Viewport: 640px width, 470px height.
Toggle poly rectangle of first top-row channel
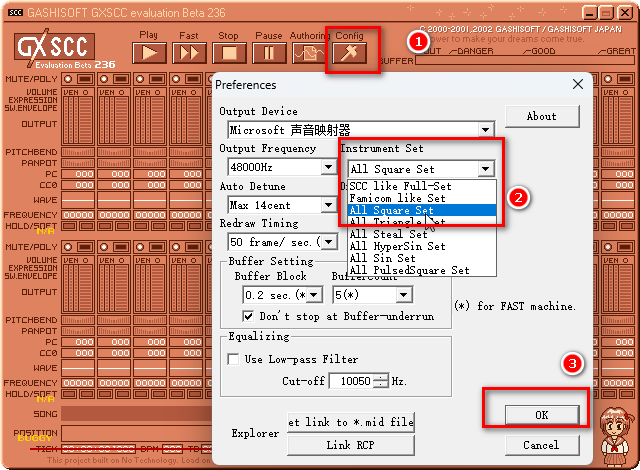[85, 79]
